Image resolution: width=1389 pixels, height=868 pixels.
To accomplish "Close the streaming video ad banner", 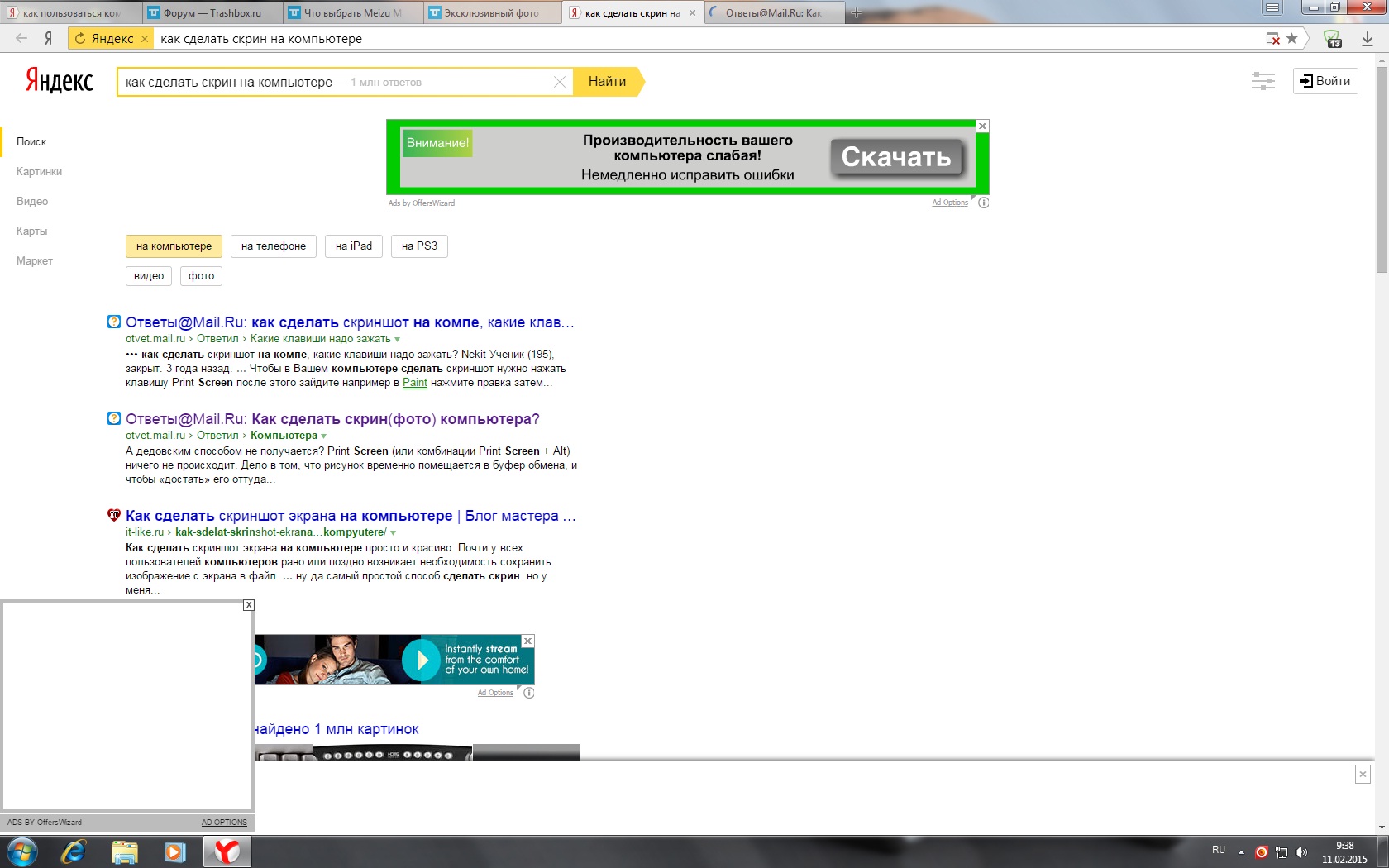I will pyautogui.click(x=528, y=641).
